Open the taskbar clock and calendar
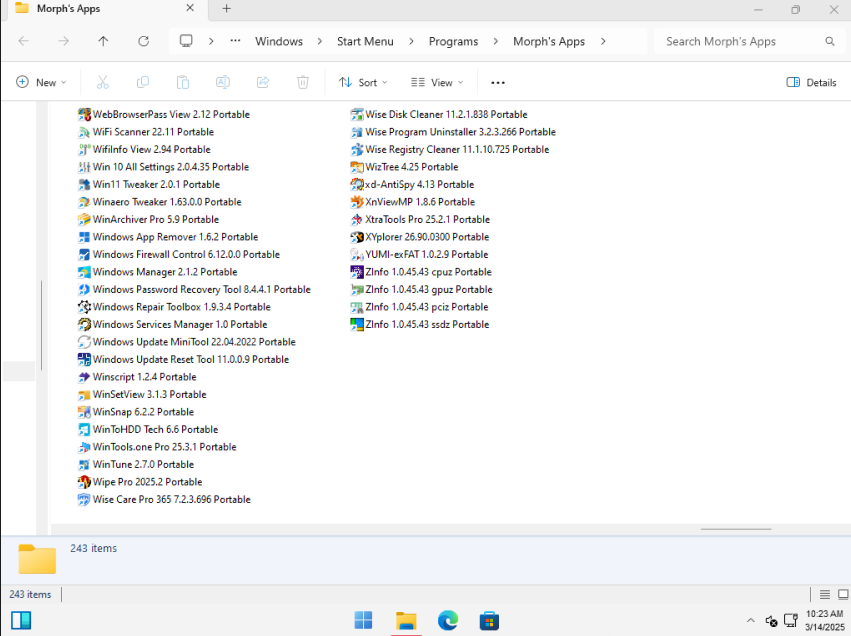Screen dimensions: 851x636 tap(824, 620)
